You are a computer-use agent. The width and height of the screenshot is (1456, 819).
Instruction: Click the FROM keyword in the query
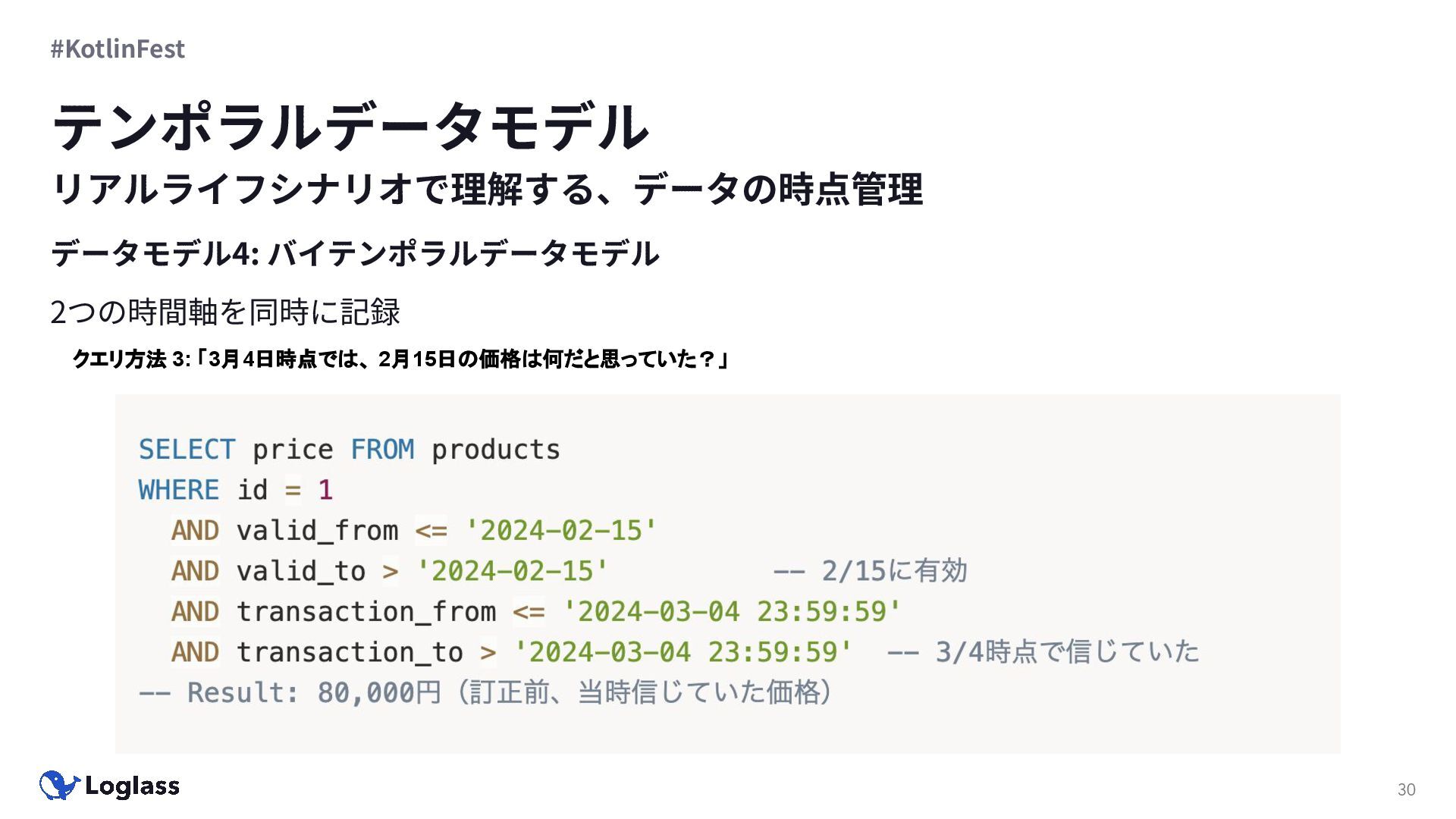(x=382, y=450)
